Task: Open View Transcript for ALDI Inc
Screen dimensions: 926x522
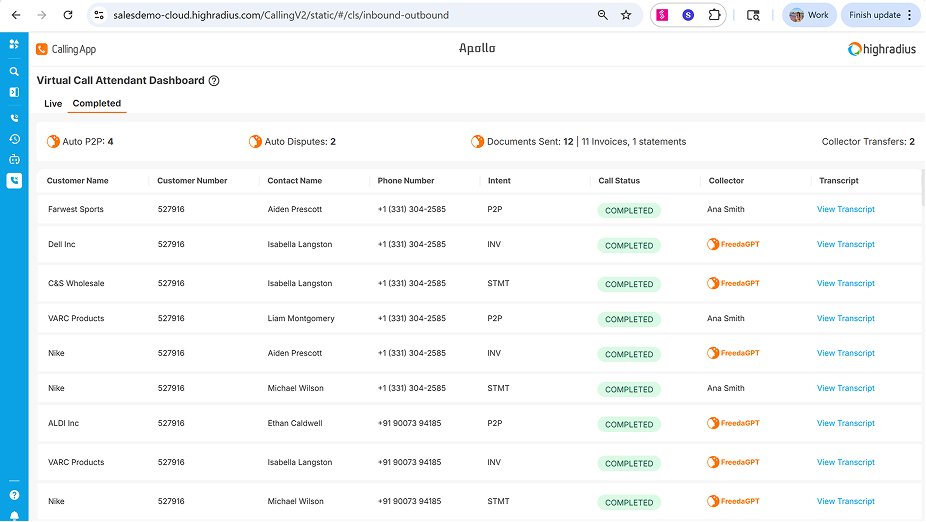Action: point(845,424)
